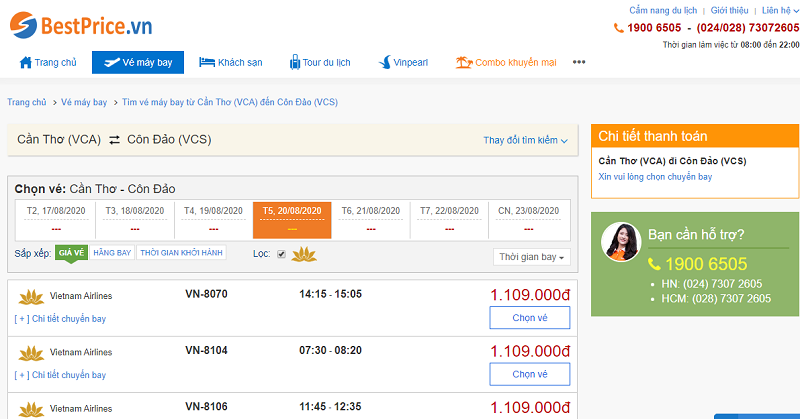Open the Thời gian bay dropdown
This screenshot has width=800, height=419.
[532, 257]
